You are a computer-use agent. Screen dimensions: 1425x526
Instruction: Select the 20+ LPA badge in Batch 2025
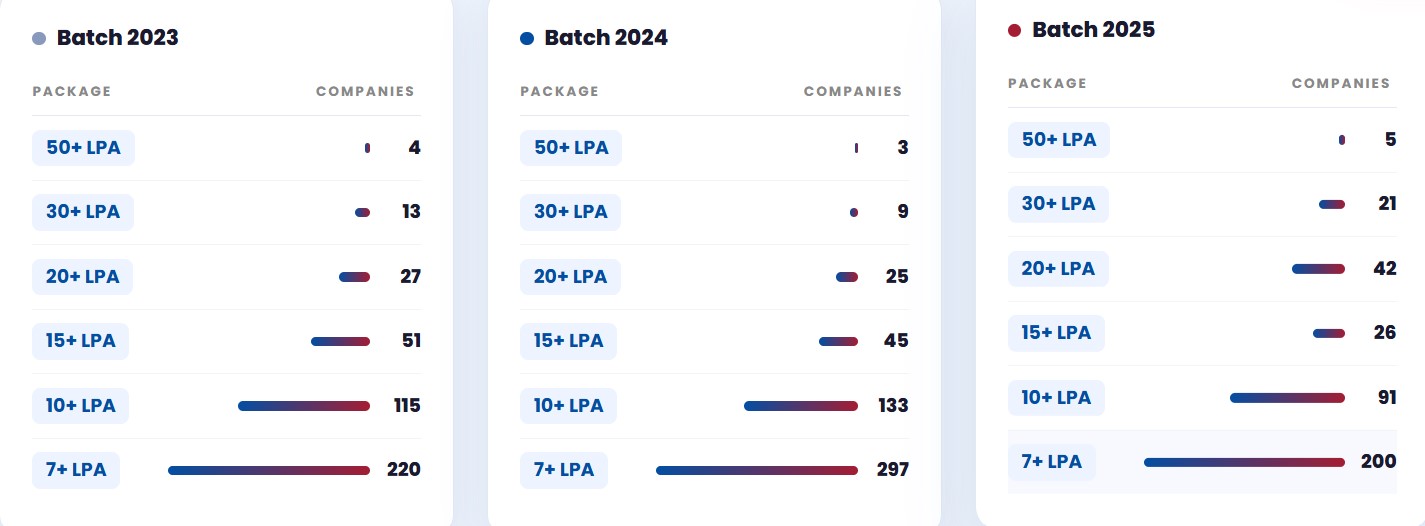[1058, 269]
